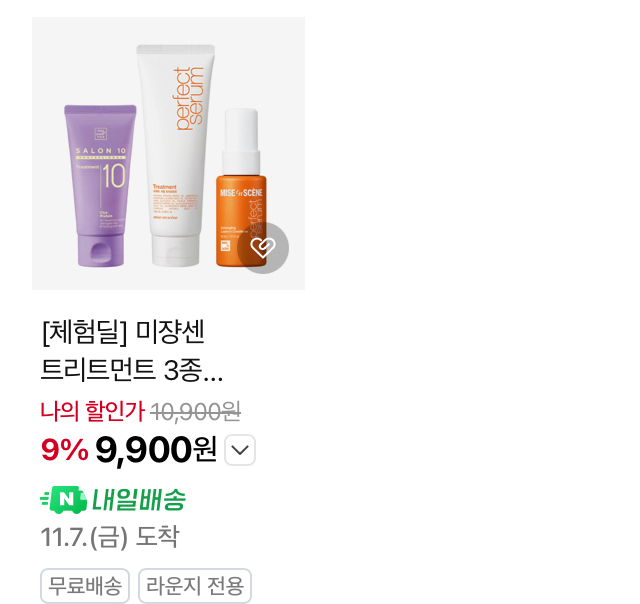Click the 9,900원 sale price
This screenshot has height=604, width=640.
click(156, 450)
